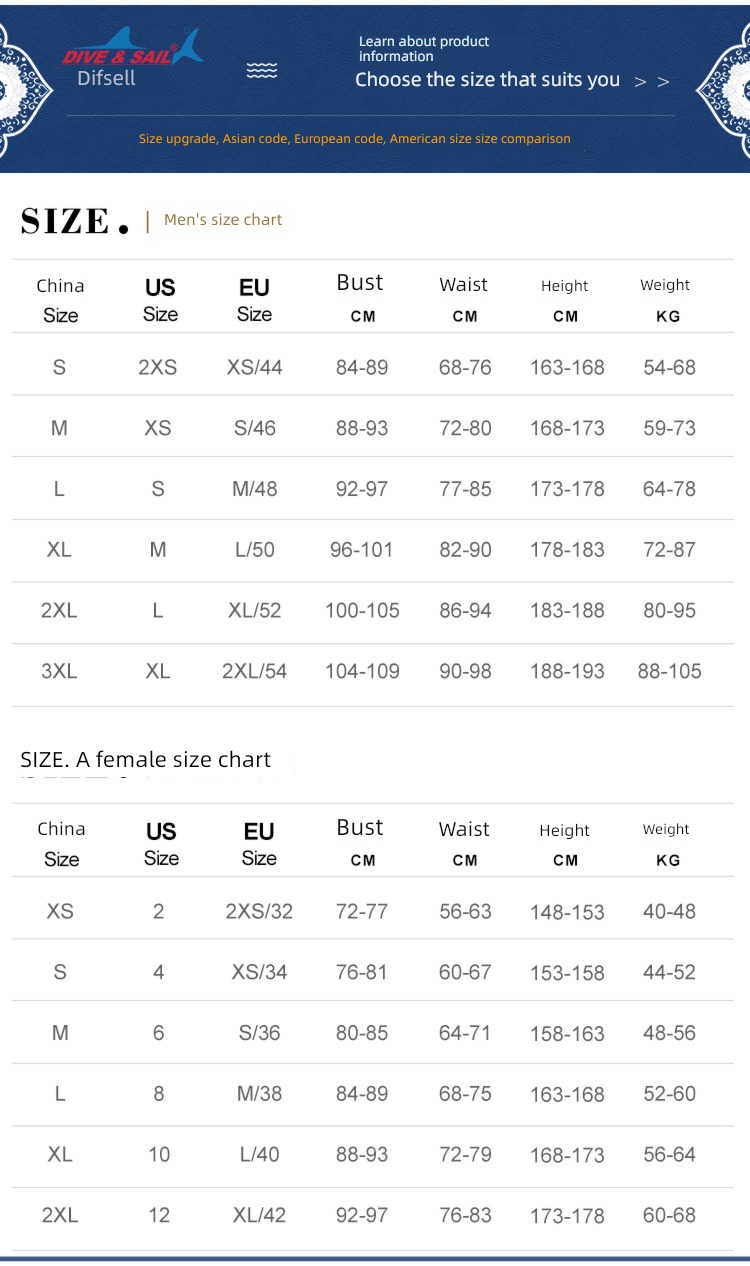Click 'Choose the size that suits you' text

487,80
